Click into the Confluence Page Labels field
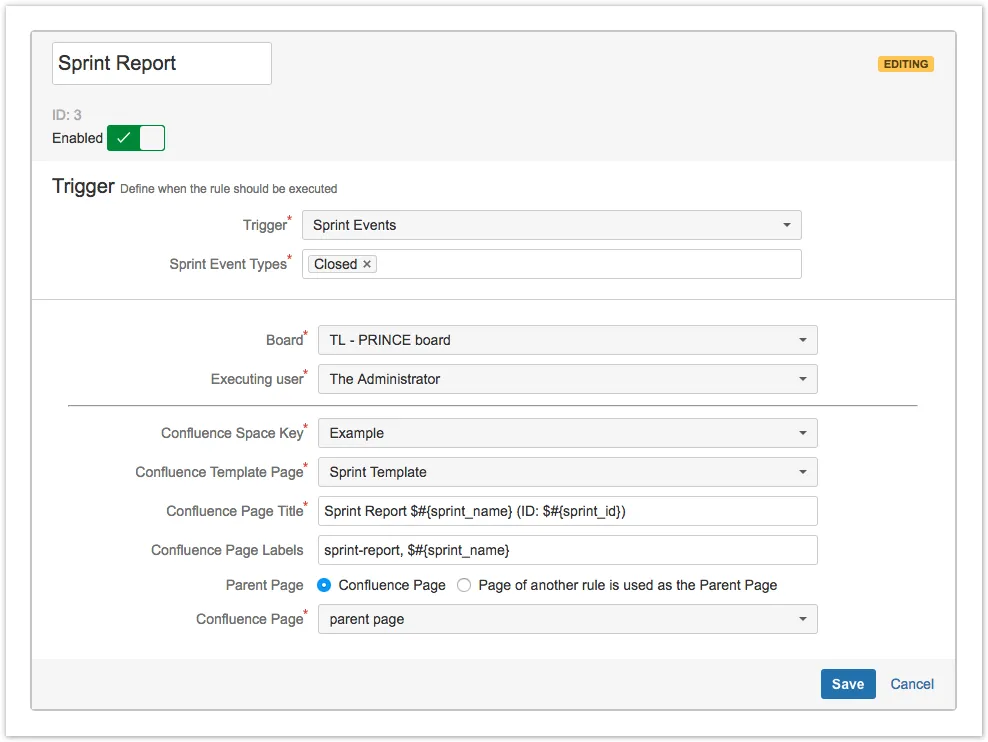This screenshot has width=988, height=742. pyautogui.click(x=567, y=550)
